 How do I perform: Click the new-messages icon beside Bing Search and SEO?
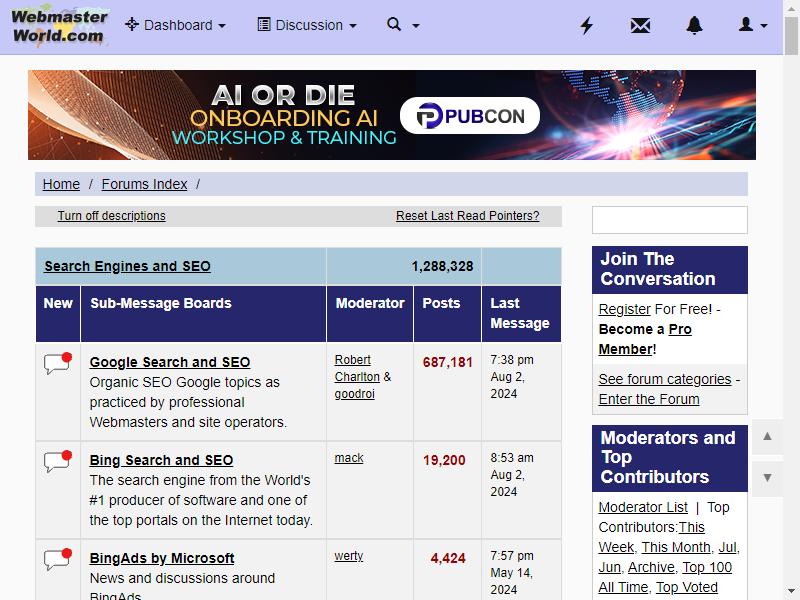[58, 461]
